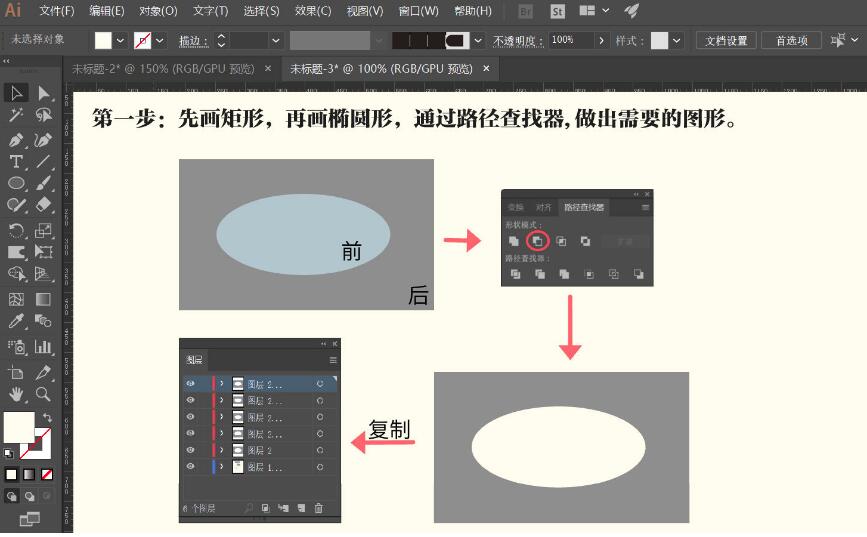The image size is (867, 537).
Task: Click the trash icon in layers panel
Action: point(319,509)
